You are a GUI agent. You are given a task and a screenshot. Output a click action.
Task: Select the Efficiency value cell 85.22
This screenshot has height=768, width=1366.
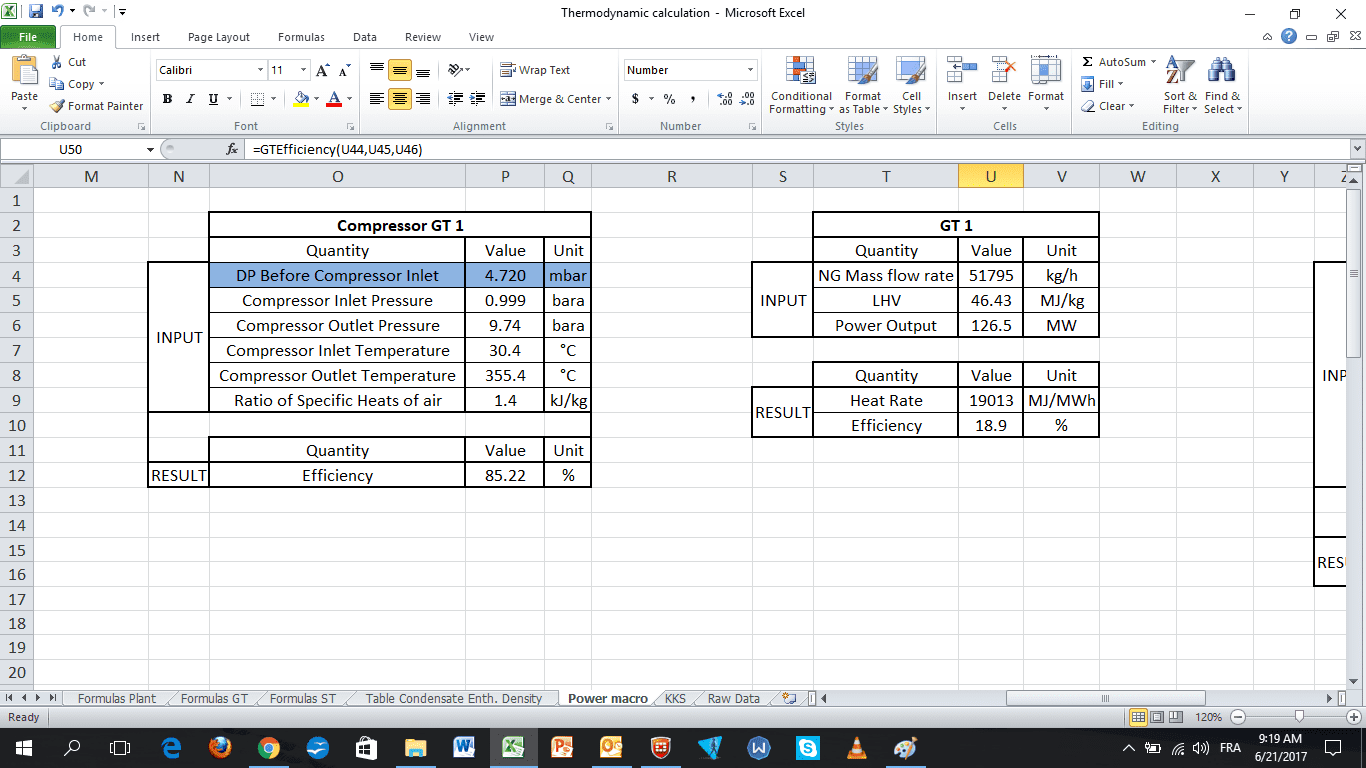(x=505, y=476)
